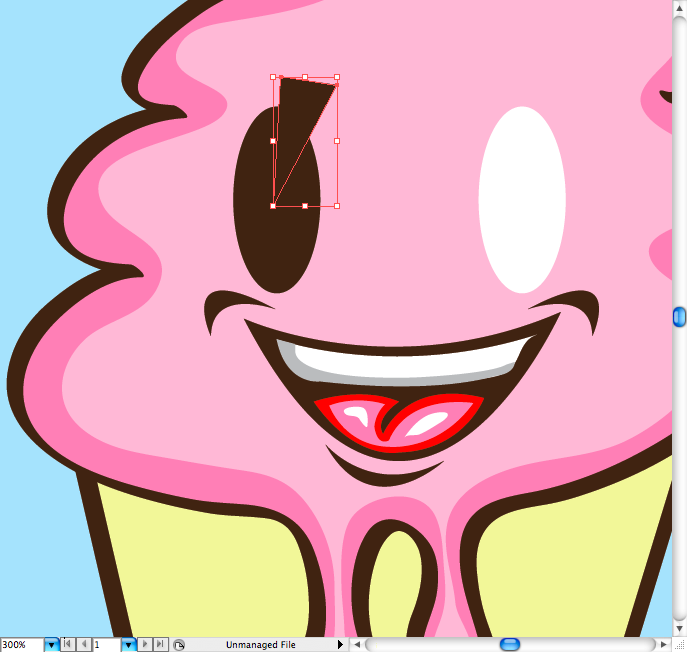Click the previous artboard arrow
Viewport: 687px width, 652px height.
83,645
